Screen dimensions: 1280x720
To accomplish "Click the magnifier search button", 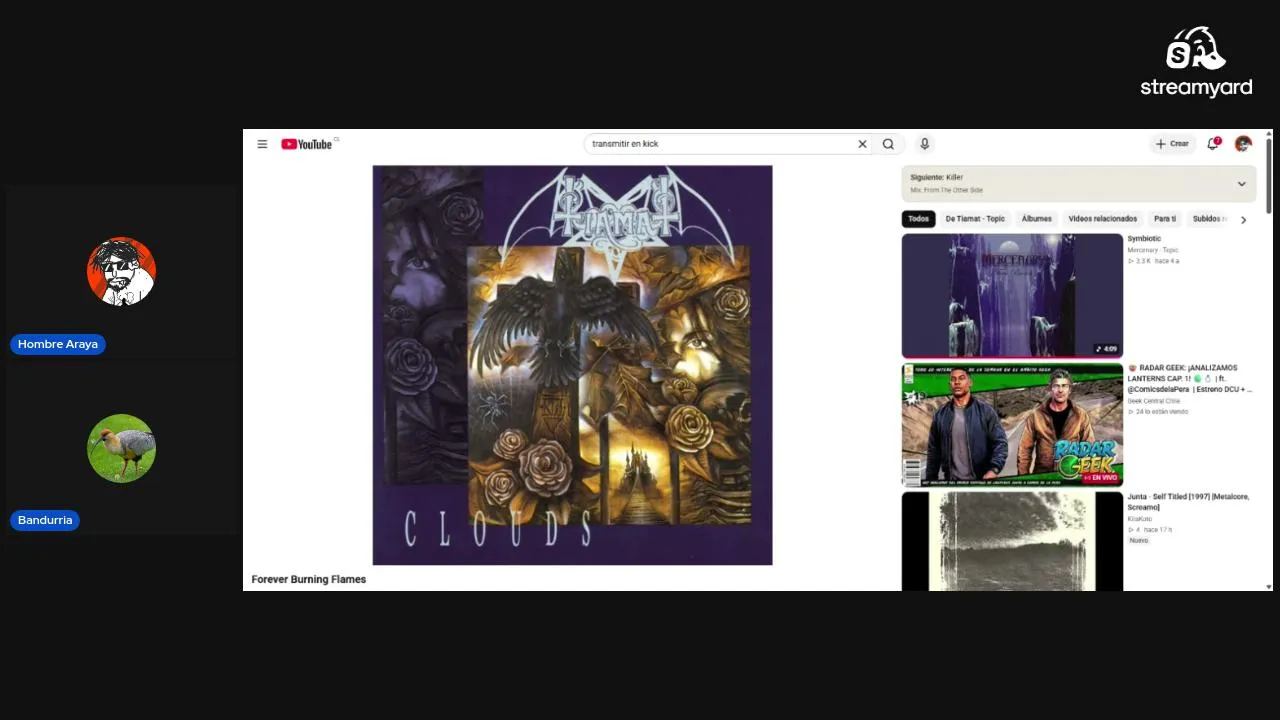I will (888, 144).
